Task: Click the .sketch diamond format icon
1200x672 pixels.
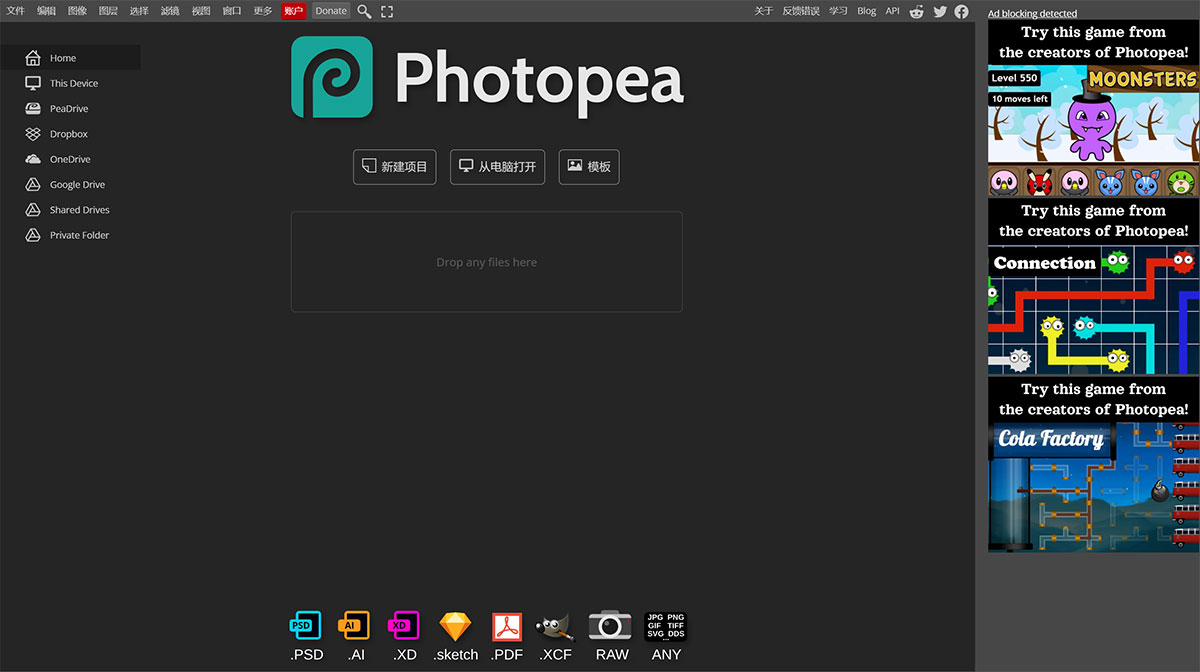Action: pyautogui.click(x=456, y=625)
